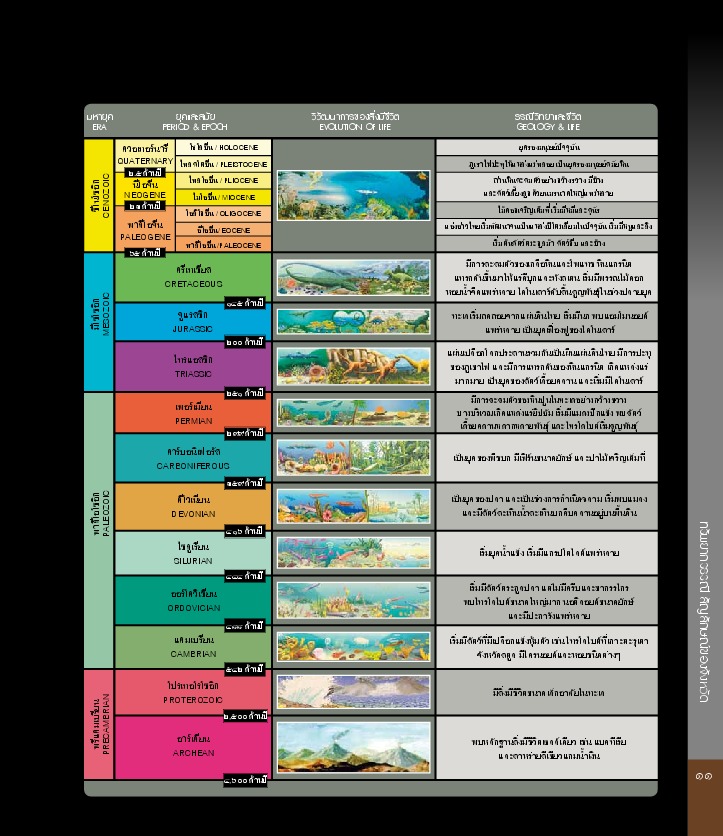Click the geology description beside Silurian
The image size is (723, 836).
pyautogui.click(x=547, y=552)
